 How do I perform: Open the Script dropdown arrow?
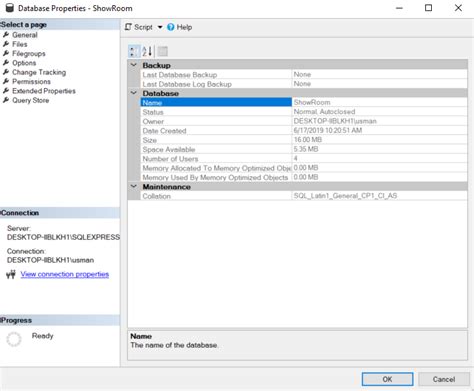click(x=160, y=27)
